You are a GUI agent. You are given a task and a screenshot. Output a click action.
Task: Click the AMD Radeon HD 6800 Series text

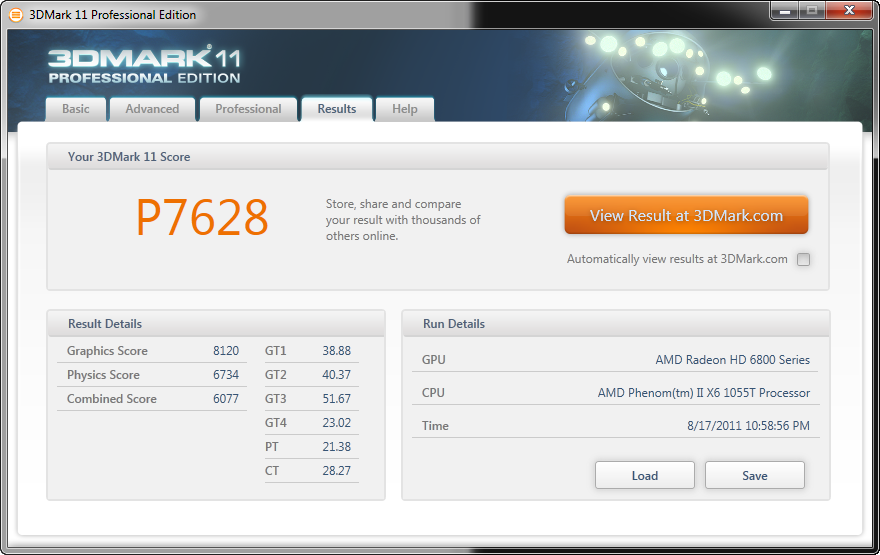pyautogui.click(x=732, y=360)
